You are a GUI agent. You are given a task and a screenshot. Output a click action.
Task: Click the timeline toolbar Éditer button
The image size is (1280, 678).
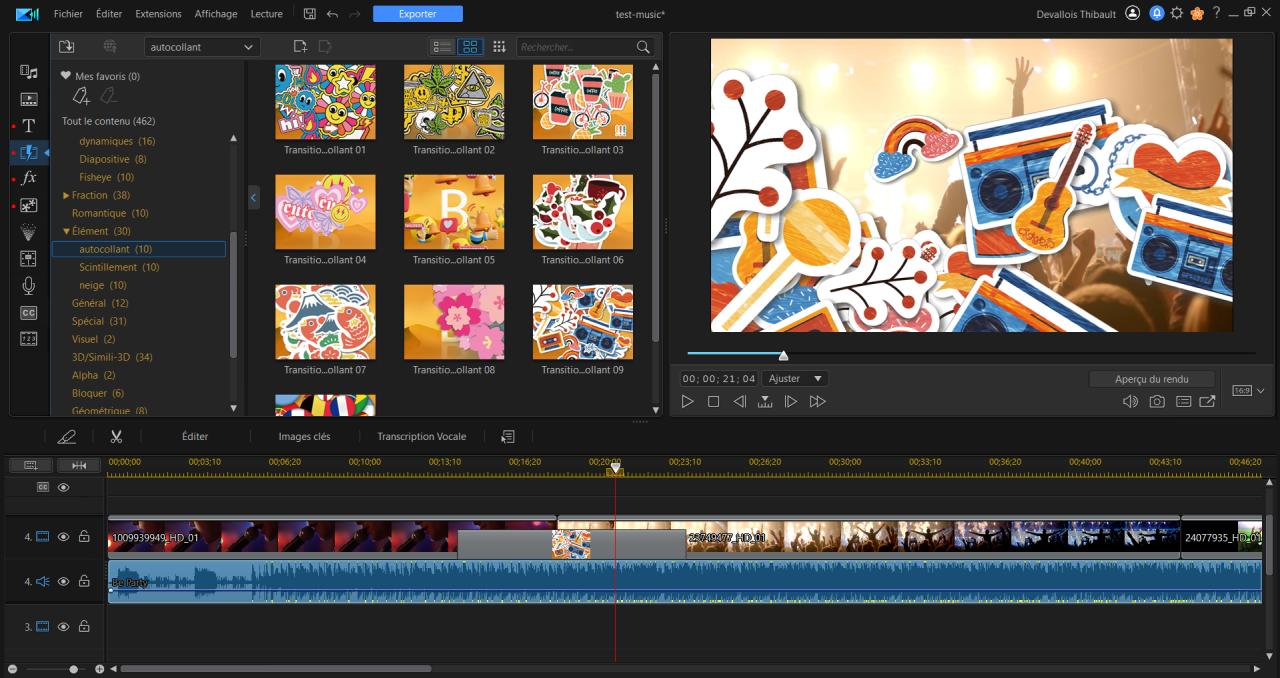(x=195, y=436)
